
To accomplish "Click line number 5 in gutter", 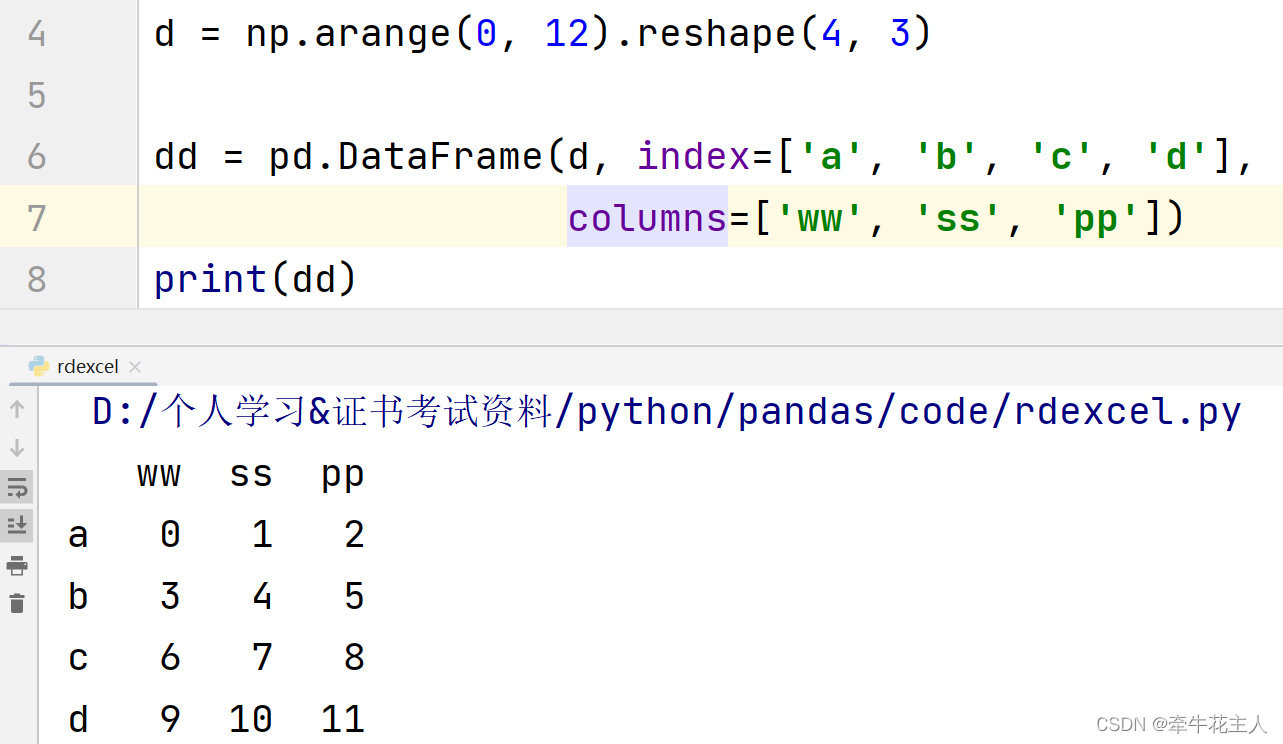I will click(37, 95).
